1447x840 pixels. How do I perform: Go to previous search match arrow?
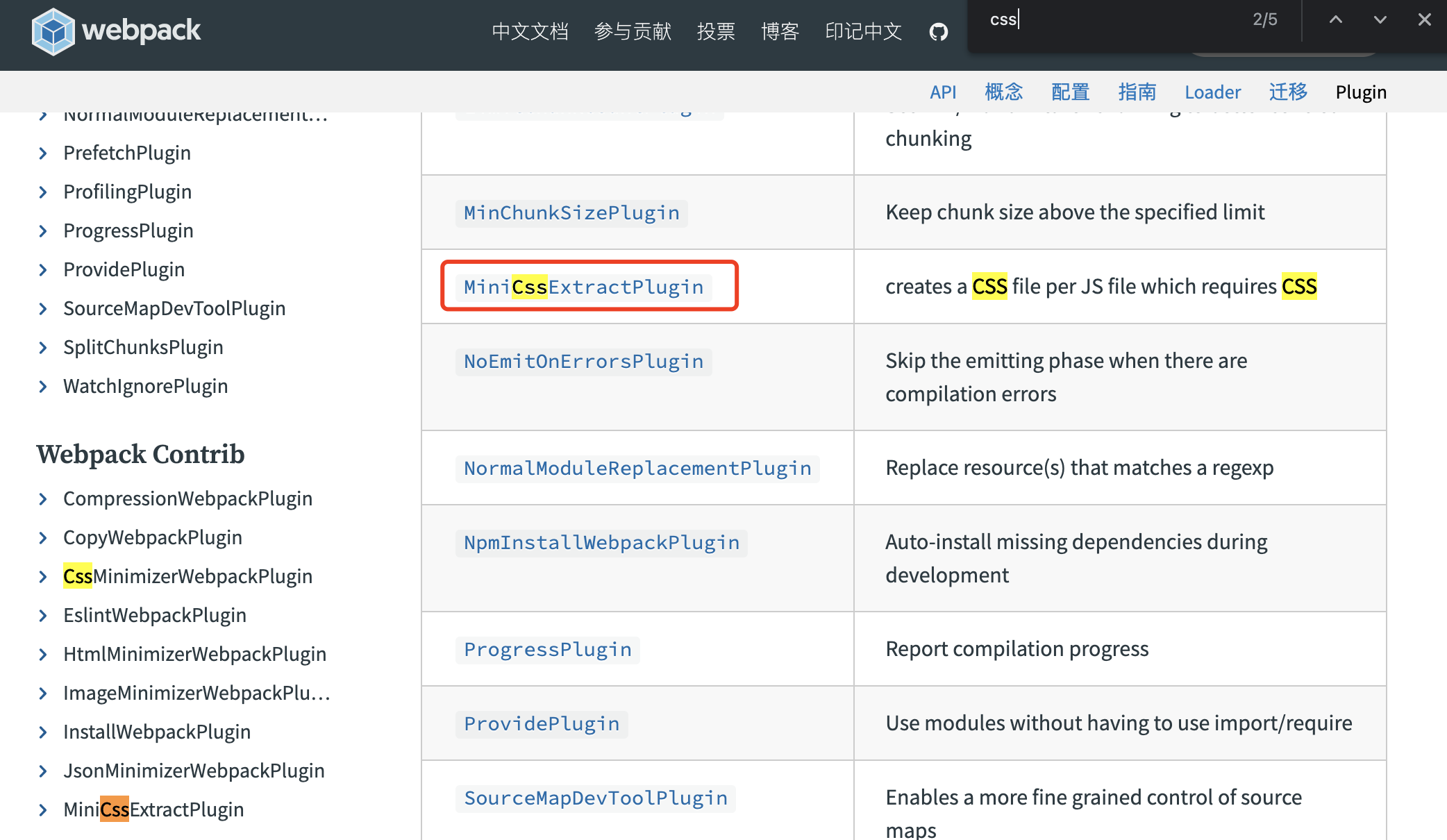pyautogui.click(x=1335, y=19)
